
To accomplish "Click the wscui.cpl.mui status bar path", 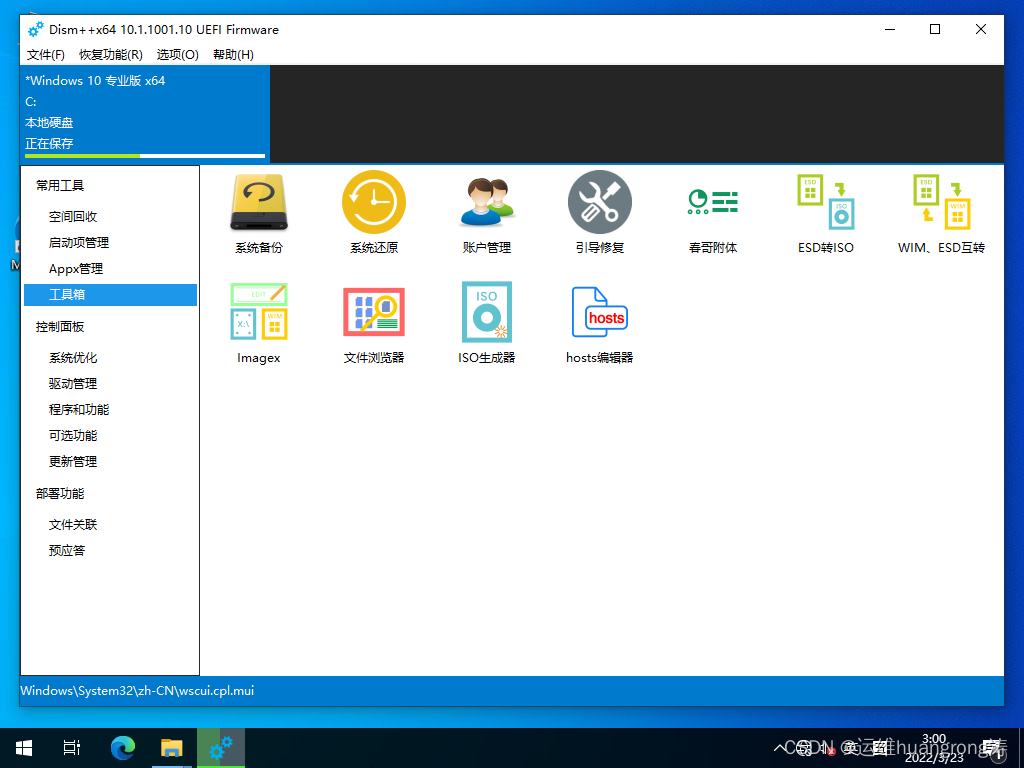I will pyautogui.click(x=137, y=690).
